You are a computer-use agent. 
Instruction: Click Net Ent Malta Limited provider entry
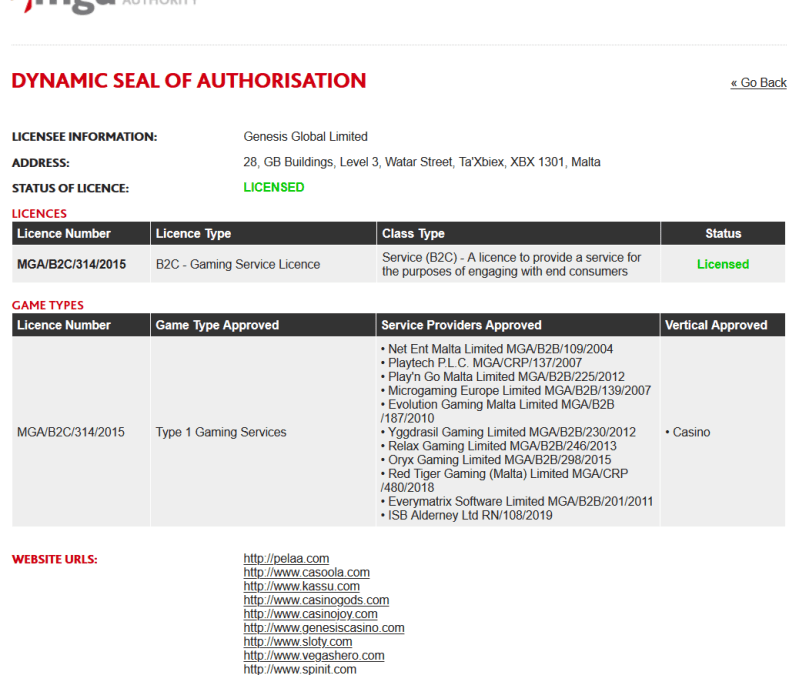pyautogui.click(x=497, y=349)
